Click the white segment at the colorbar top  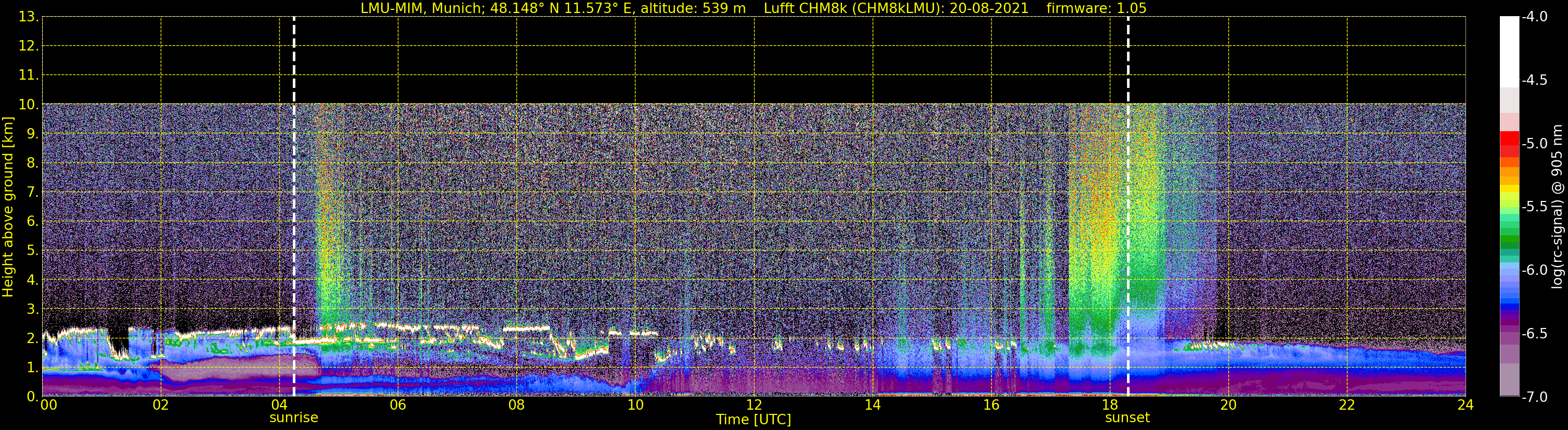click(x=1509, y=52)
